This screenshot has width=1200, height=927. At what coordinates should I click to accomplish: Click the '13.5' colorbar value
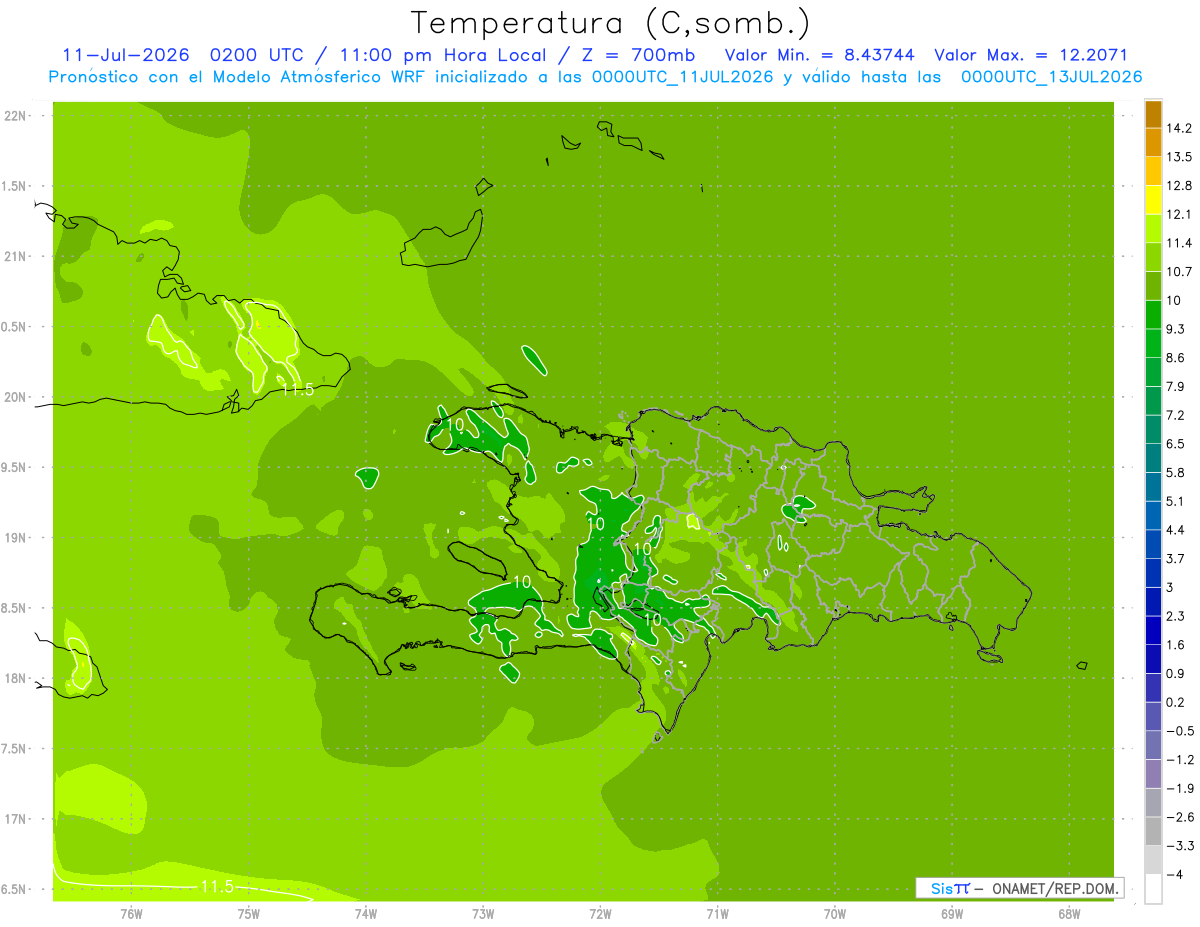tap(1179, 157)
